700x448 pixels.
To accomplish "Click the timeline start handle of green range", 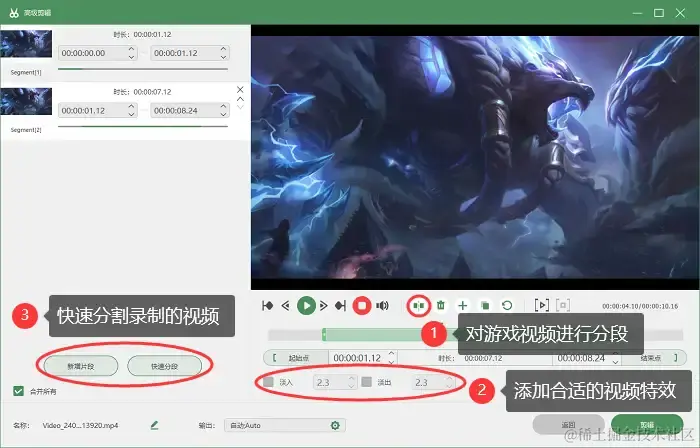I will point(324,334).
